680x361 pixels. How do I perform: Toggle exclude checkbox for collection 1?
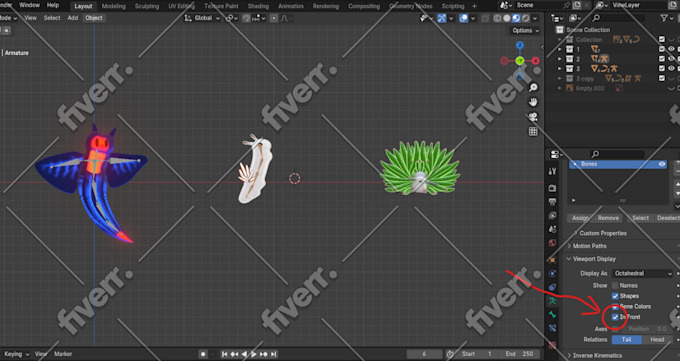pyautogui.click(x=662, y=49)
